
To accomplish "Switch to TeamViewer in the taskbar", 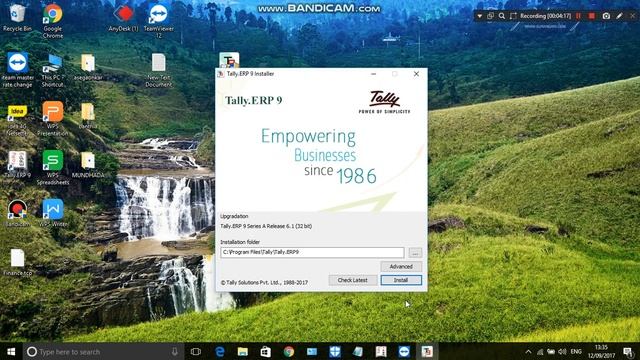I will tap(404, 351).
